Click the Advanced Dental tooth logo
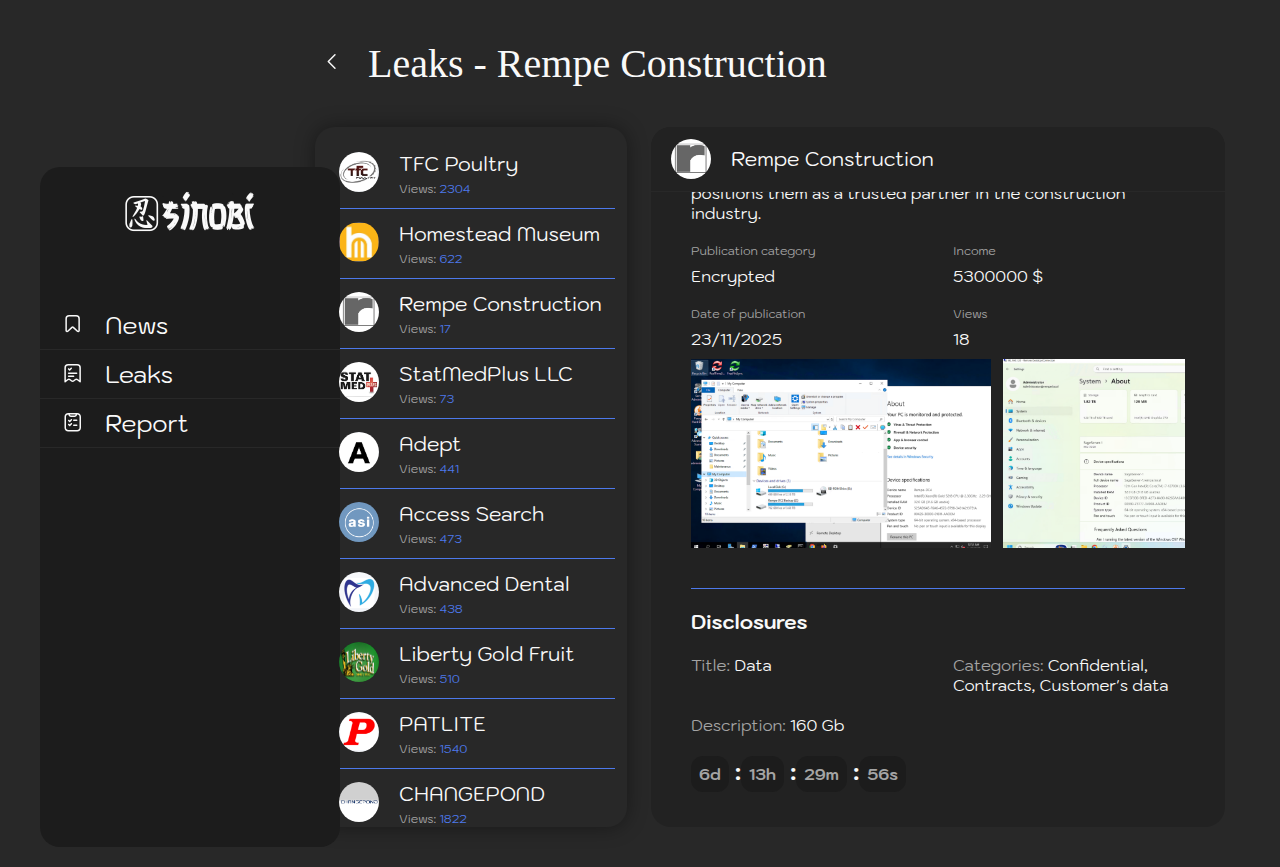Screen dimensions: 1280x867 359,592
